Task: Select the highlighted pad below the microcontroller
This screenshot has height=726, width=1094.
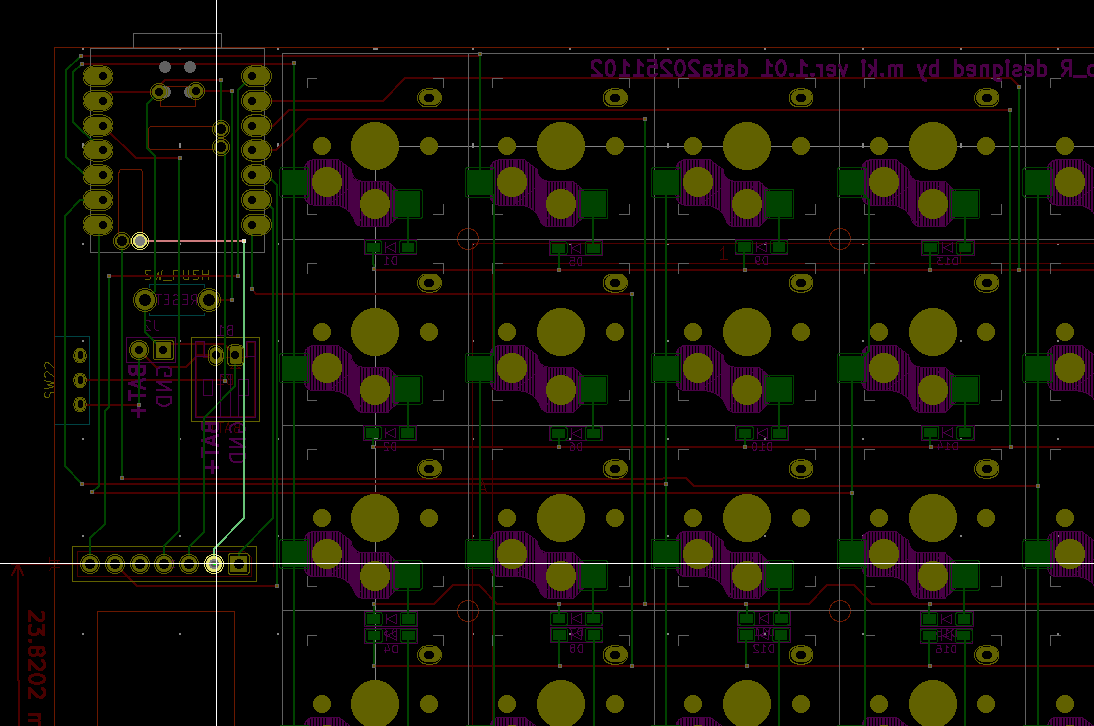Action: [x=140, y=241]
